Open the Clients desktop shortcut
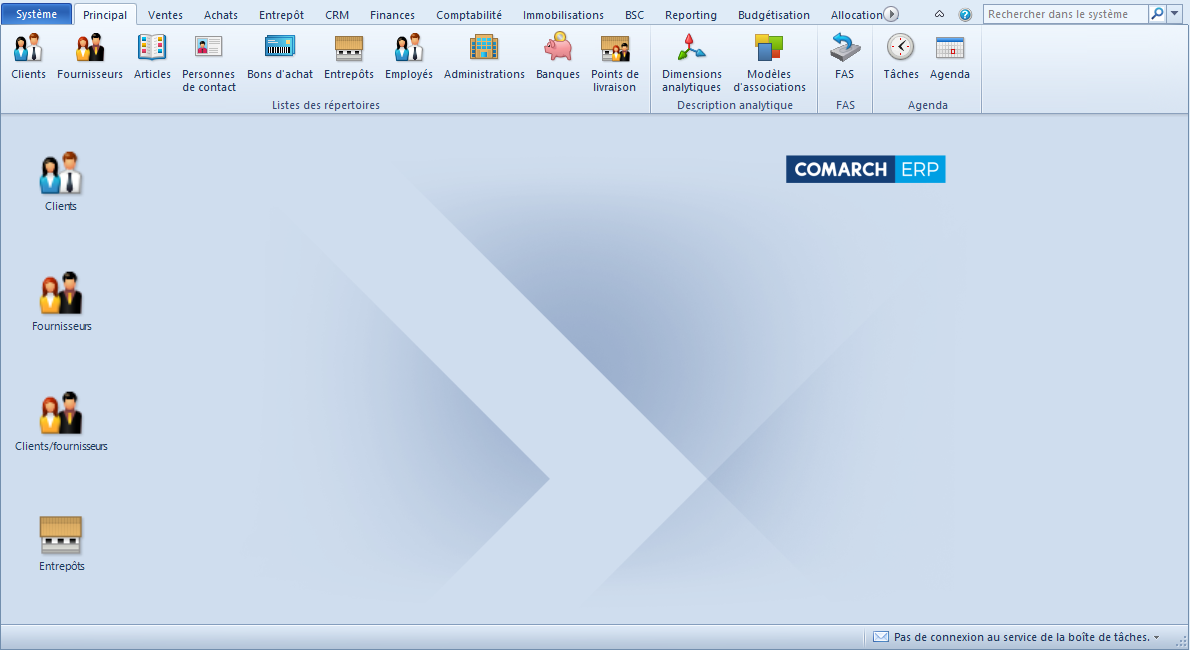 pos(61,181)
